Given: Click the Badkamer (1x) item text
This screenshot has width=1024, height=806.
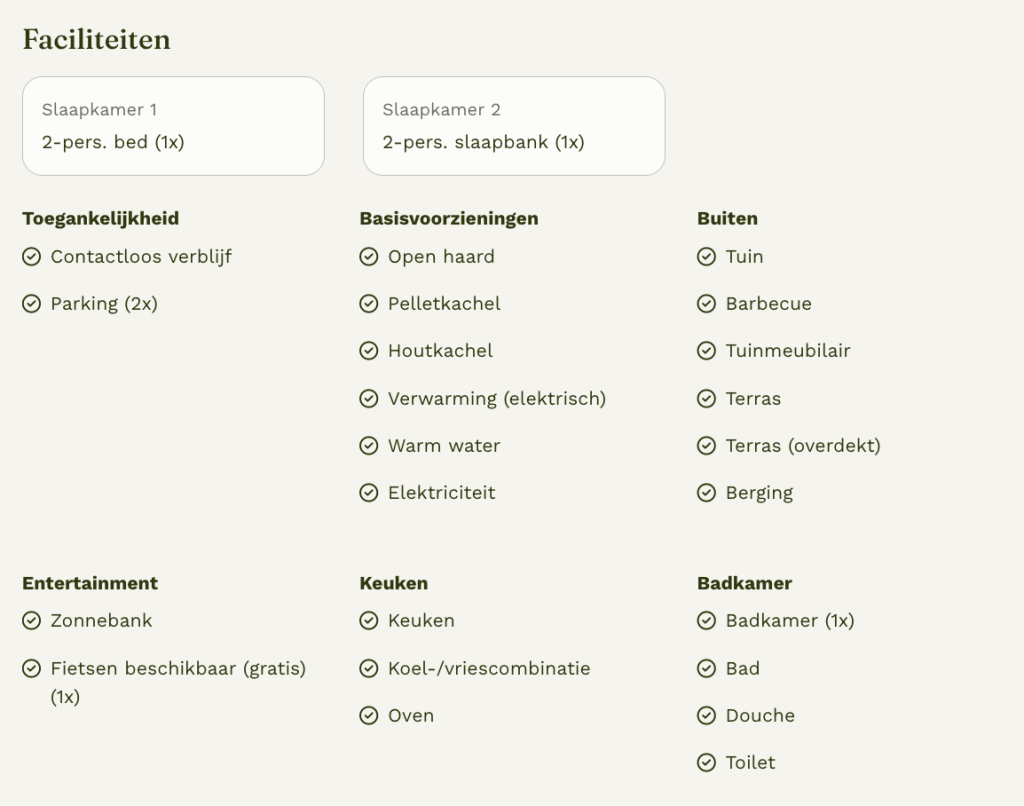Looking at the screenshot, I should point(790,621).
